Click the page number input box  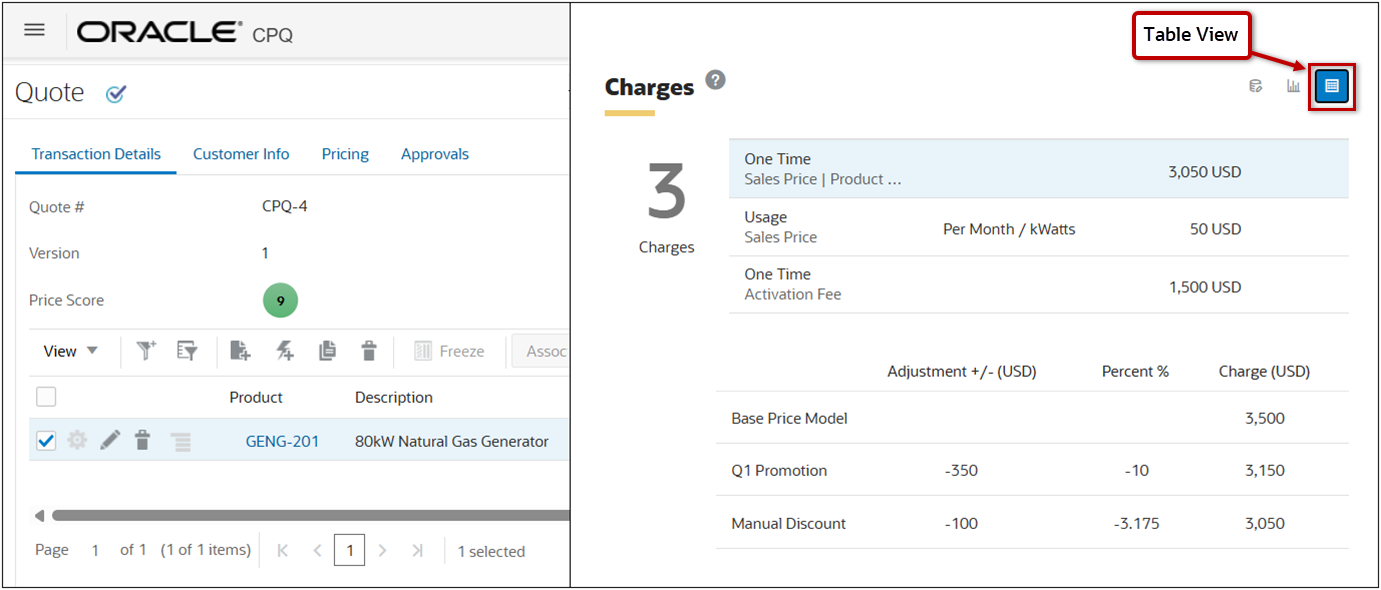[349, 551]
